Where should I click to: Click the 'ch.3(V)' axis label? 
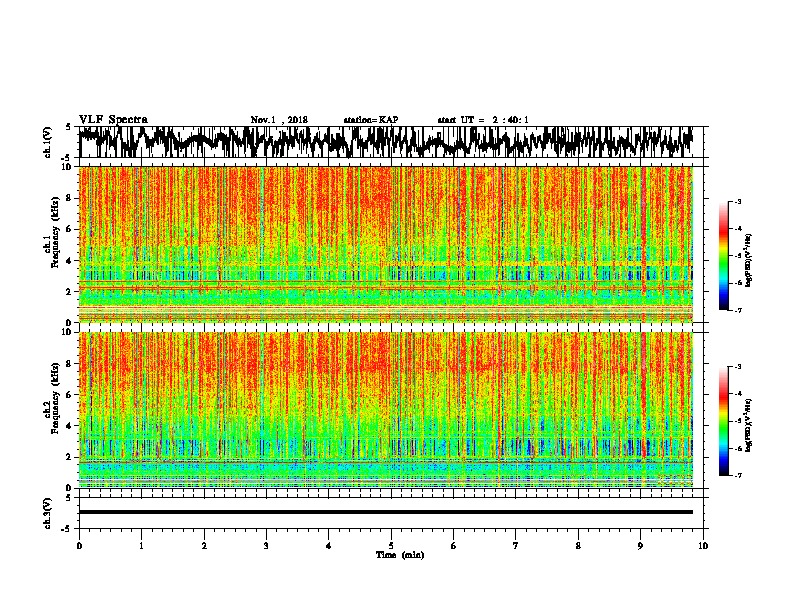tap(47, 513)
